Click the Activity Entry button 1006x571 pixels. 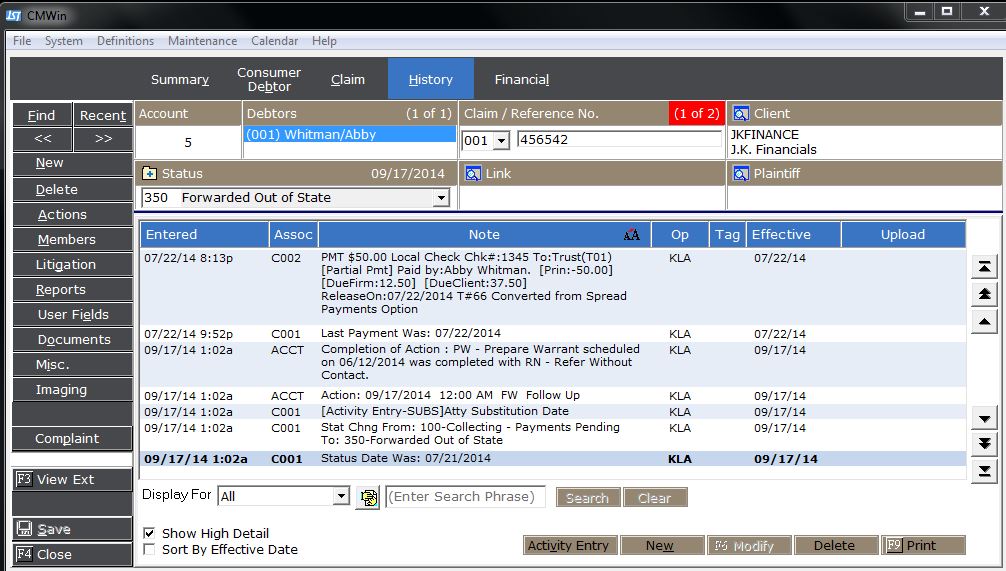click(x=568, y=546)
